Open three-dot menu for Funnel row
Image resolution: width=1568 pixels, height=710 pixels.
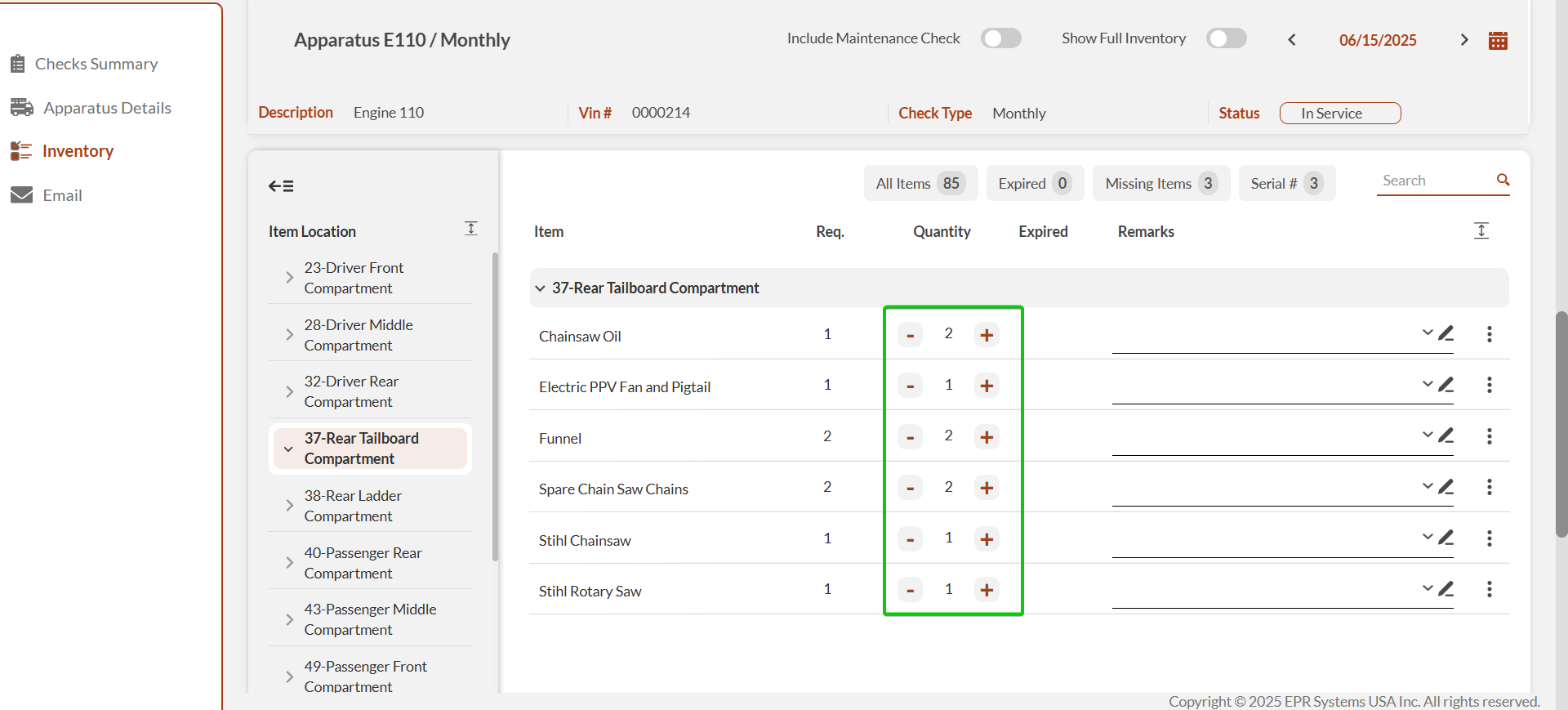[1489, 436]
